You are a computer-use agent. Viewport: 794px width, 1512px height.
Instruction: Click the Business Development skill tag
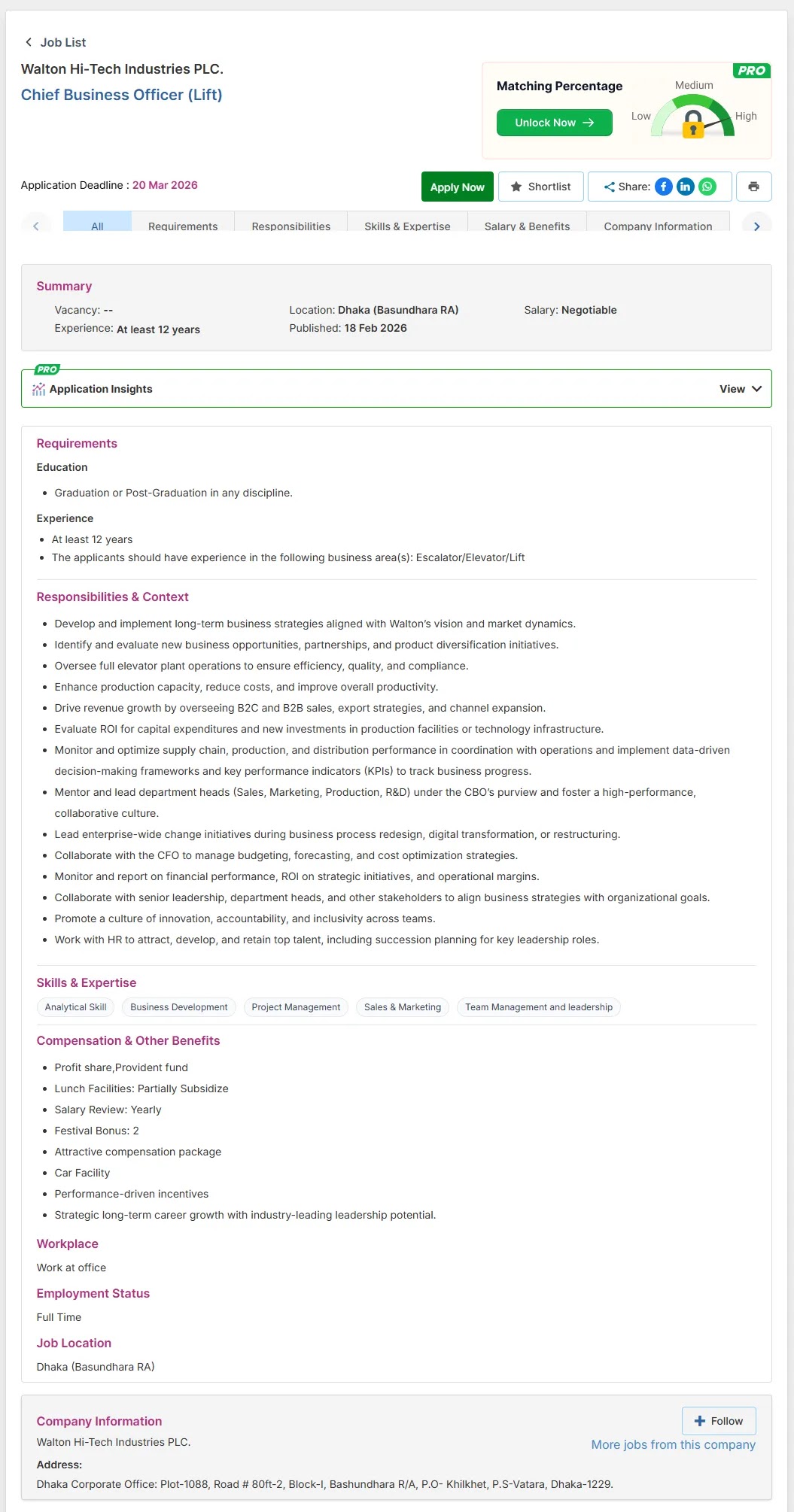178,1007
